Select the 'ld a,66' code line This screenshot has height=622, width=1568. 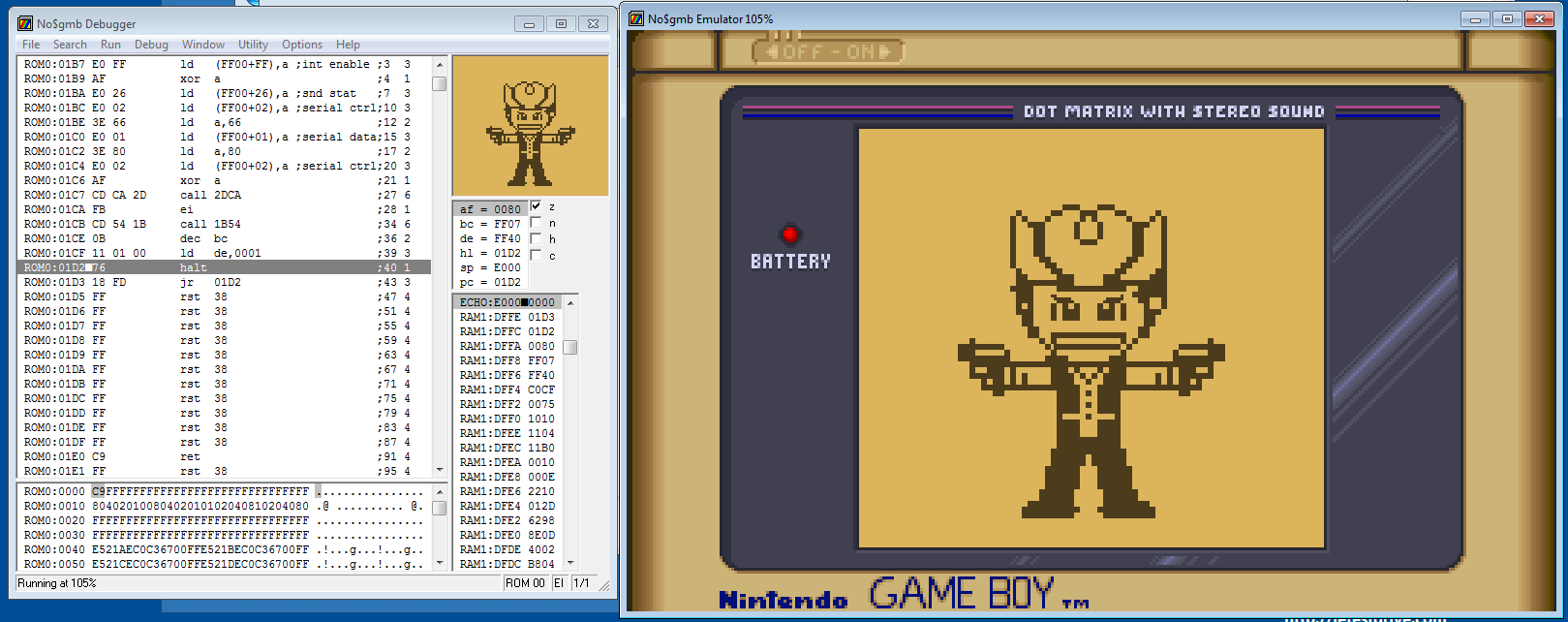click(224, 122)
